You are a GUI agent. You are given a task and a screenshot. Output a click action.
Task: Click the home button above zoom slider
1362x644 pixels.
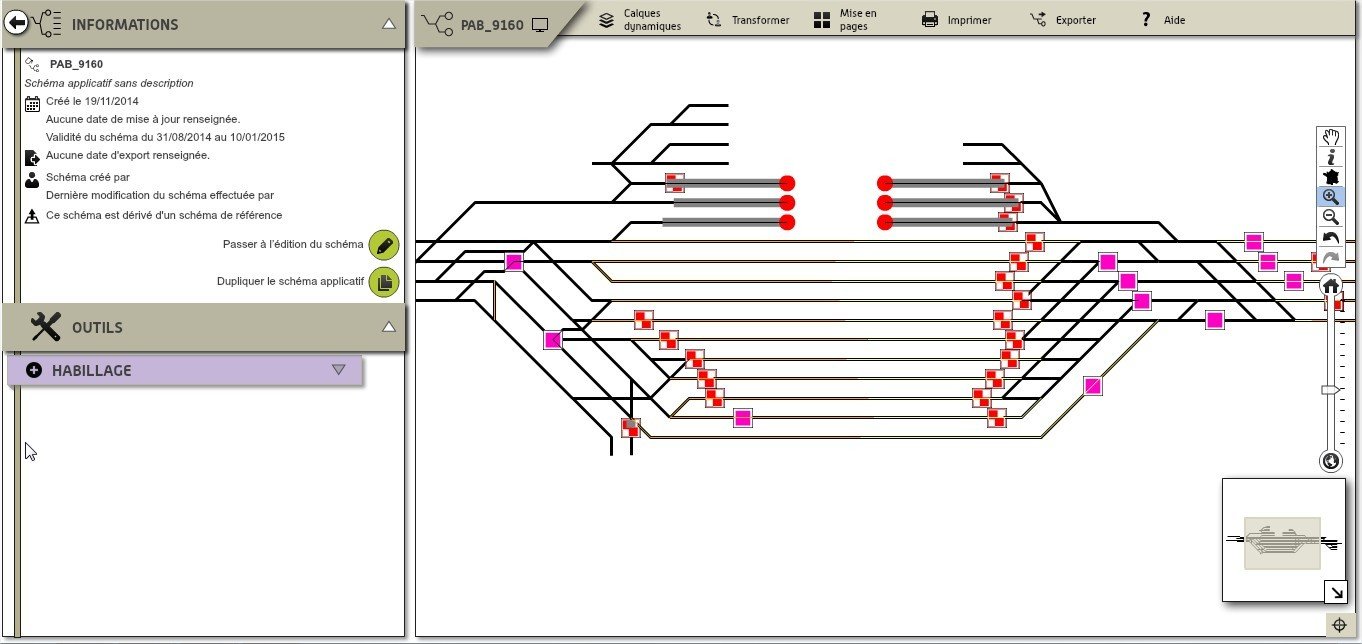(x=1331, y=285)
